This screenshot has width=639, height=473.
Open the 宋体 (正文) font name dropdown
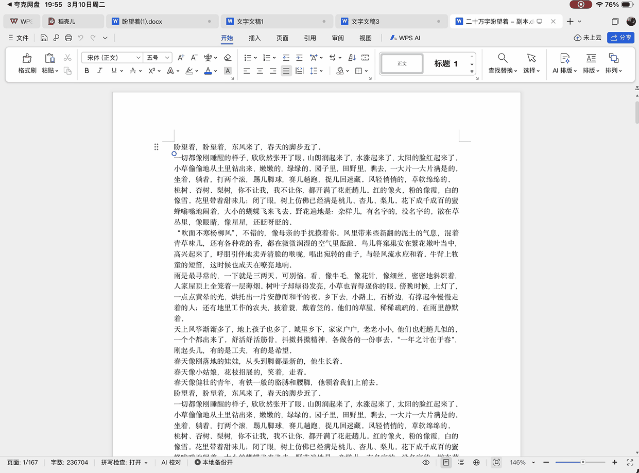[x=112, y=58]
